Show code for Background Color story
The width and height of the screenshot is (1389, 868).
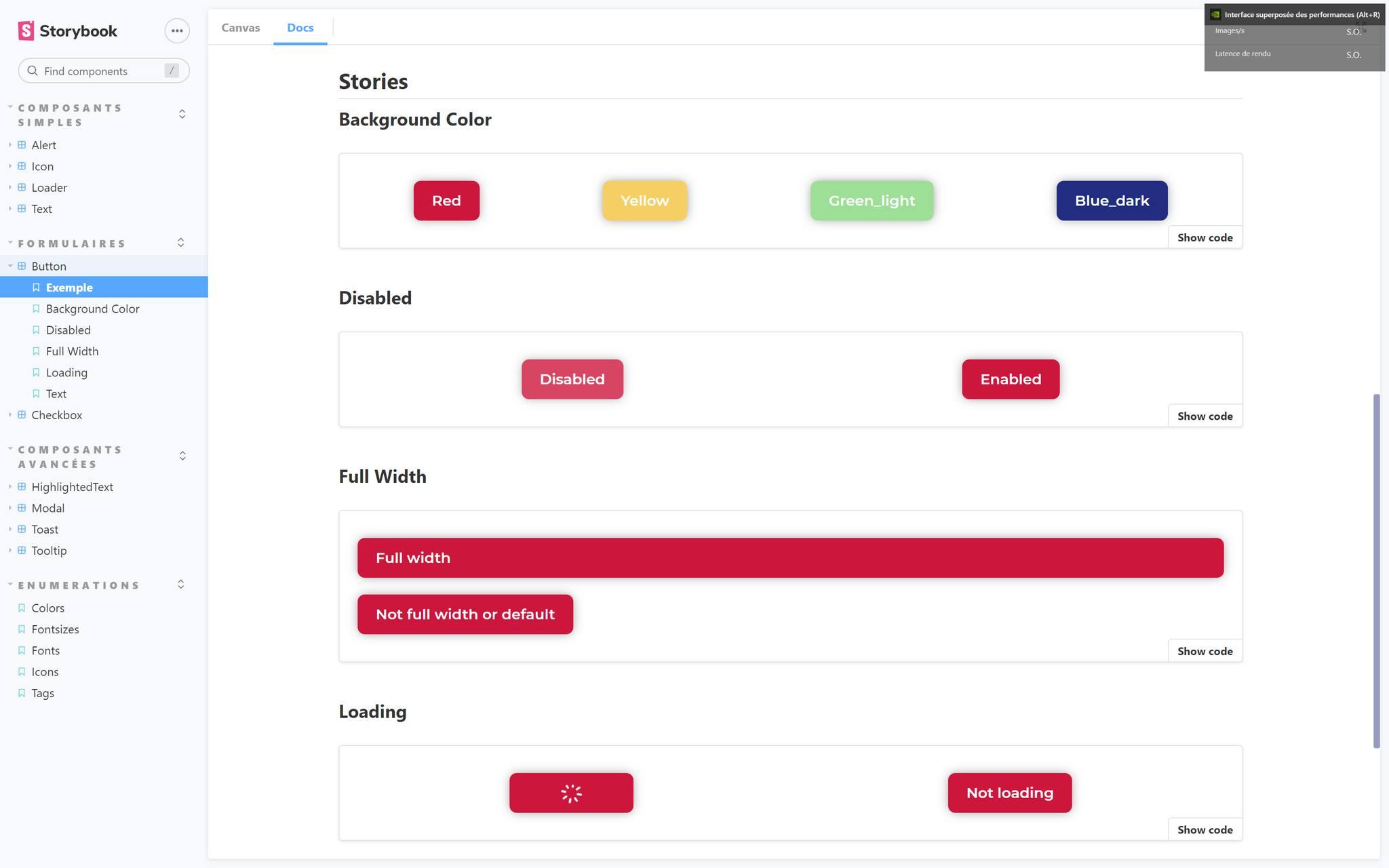(x=1205, y=237)
